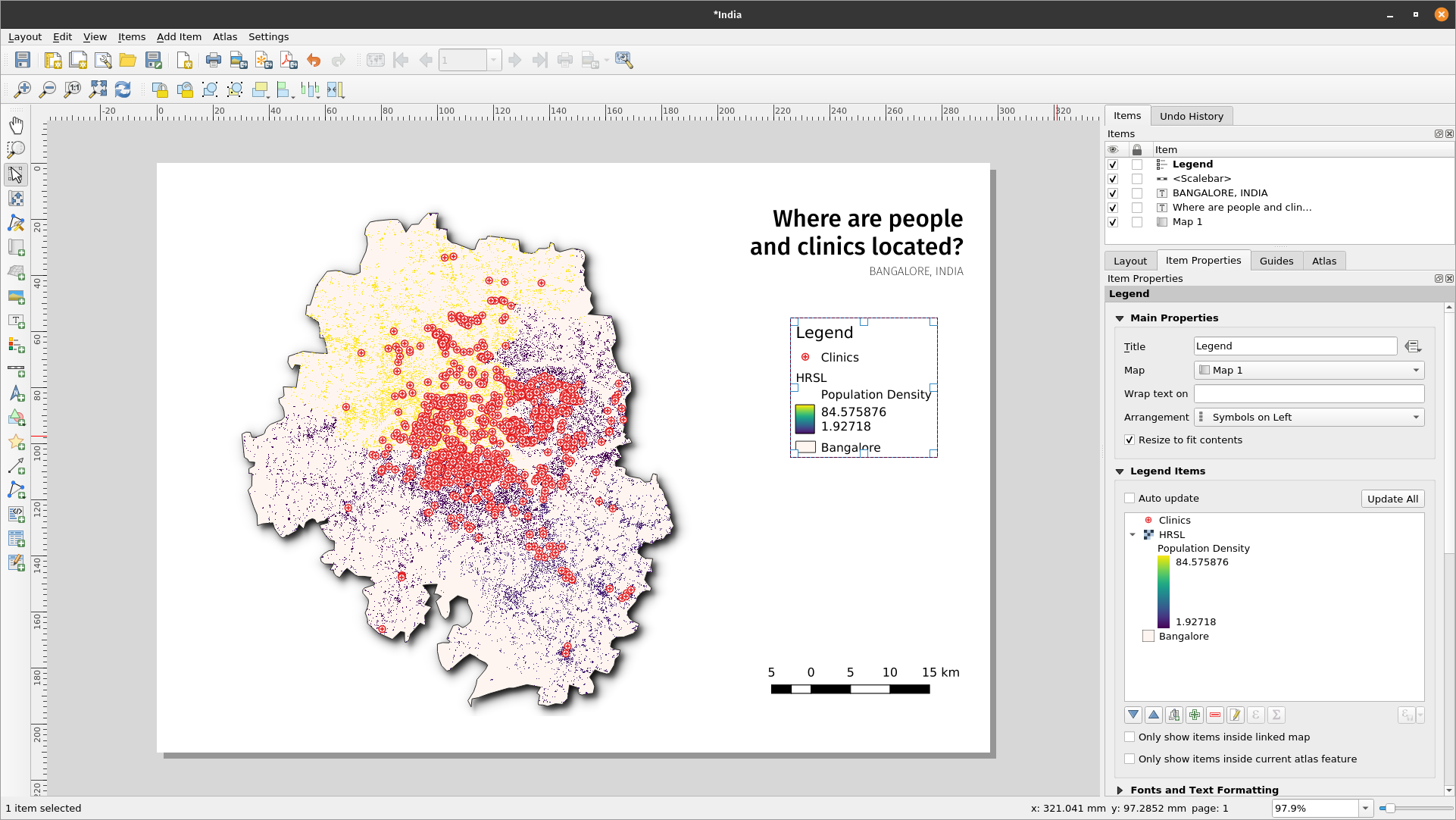This screenshot has width=1456, height=820.
Task: Click insert expression button beside Title
Action: click(1413, 346)
